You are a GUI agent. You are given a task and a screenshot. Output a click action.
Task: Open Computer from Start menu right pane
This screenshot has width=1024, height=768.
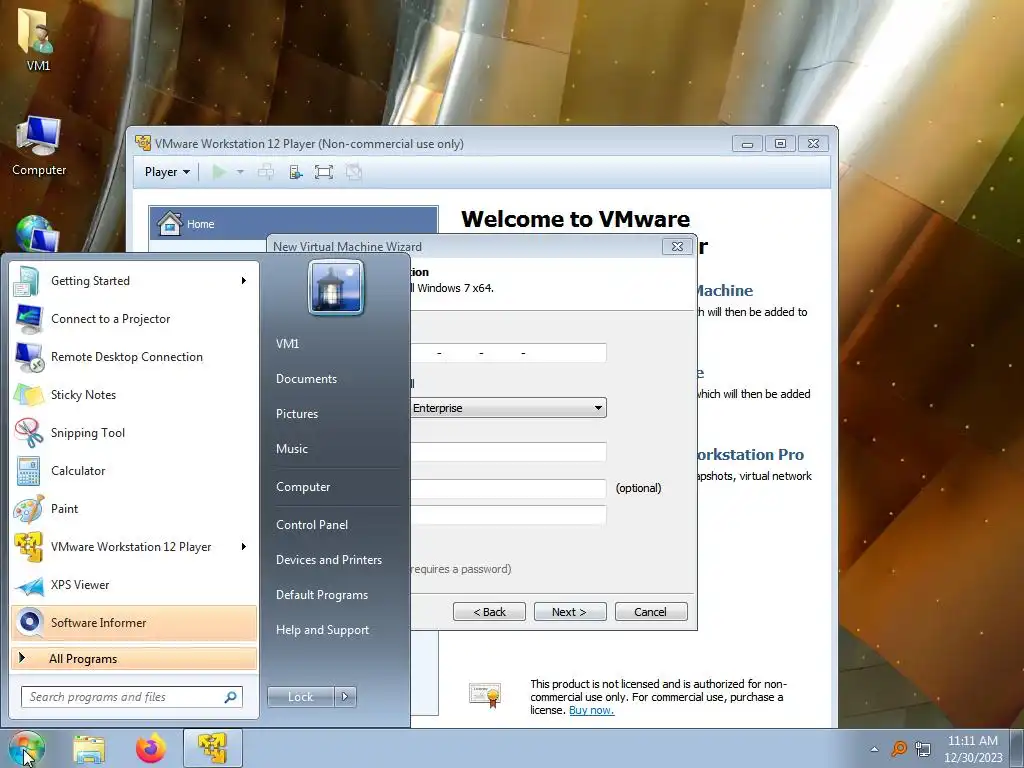coord(302,487)
